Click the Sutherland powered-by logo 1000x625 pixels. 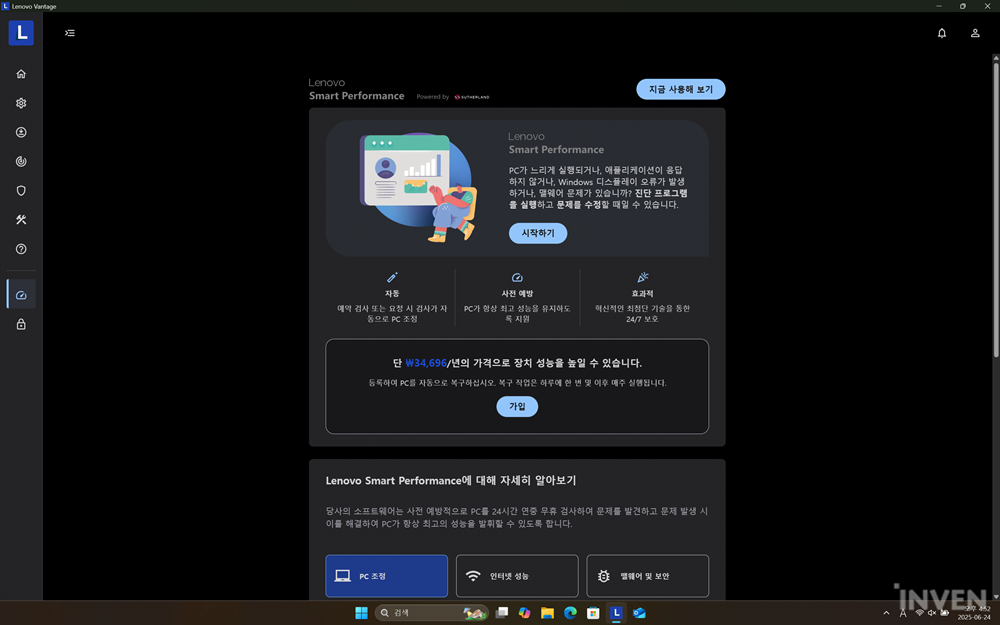tap(472, 97)
